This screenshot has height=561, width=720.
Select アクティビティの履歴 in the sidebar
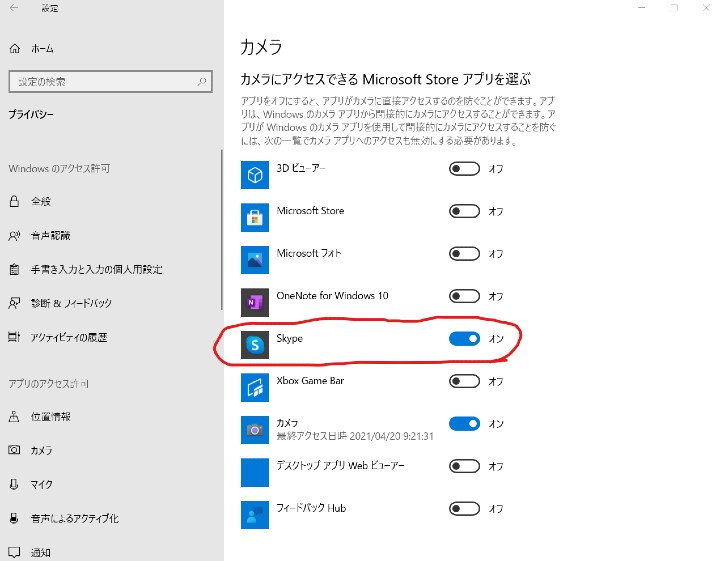click(x=69, y=337)
